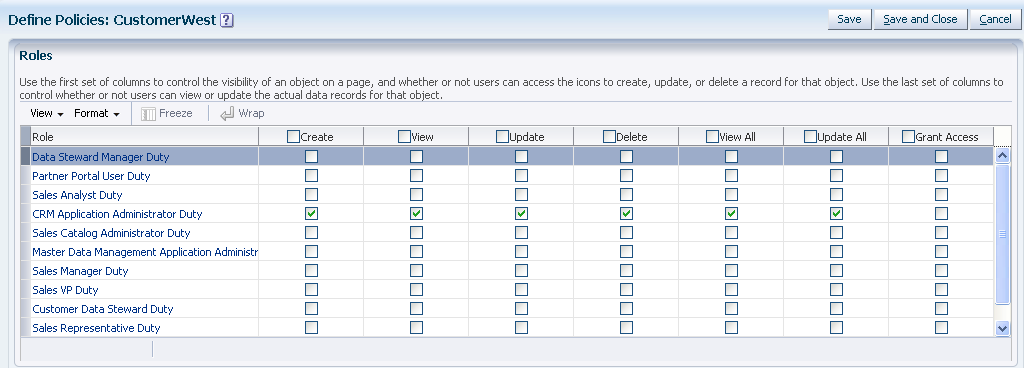Click Save and Close button

pos(920,20)
